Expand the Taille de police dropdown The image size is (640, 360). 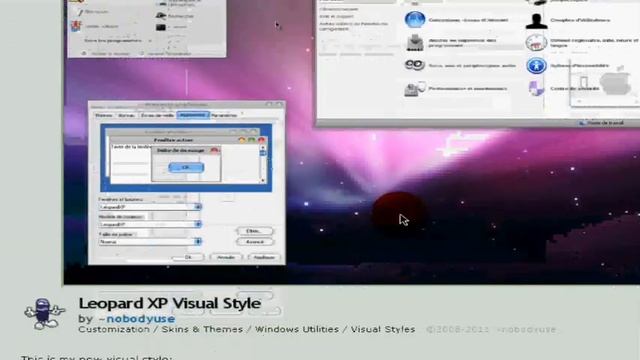point(198,242)
